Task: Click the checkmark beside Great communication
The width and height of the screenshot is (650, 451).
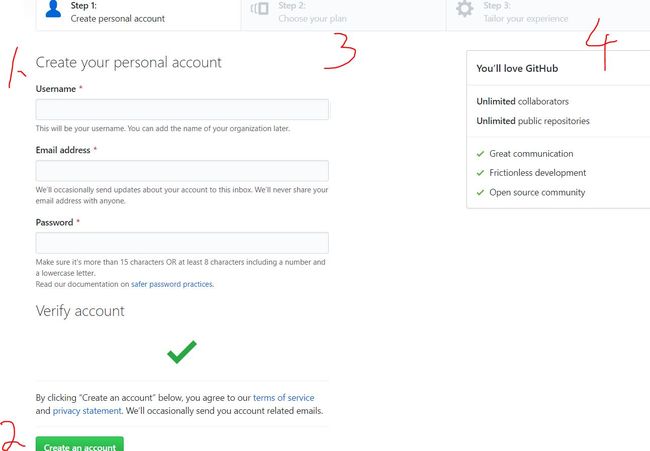Action: (480, 154)
